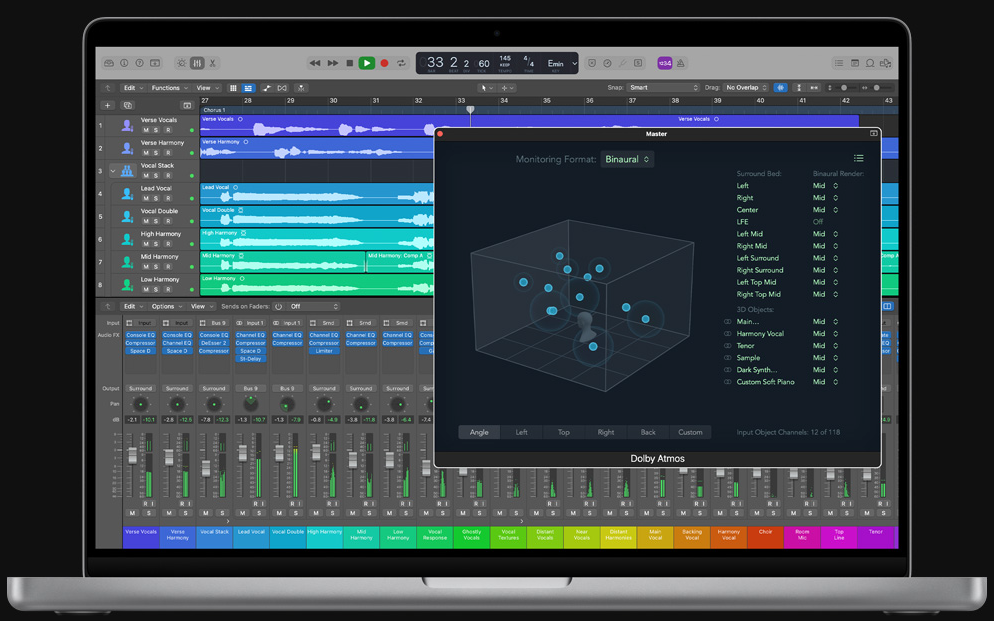The image size is (994, 621).
Task: Switch to the Top view tab
Action: [x=564, y=432]
